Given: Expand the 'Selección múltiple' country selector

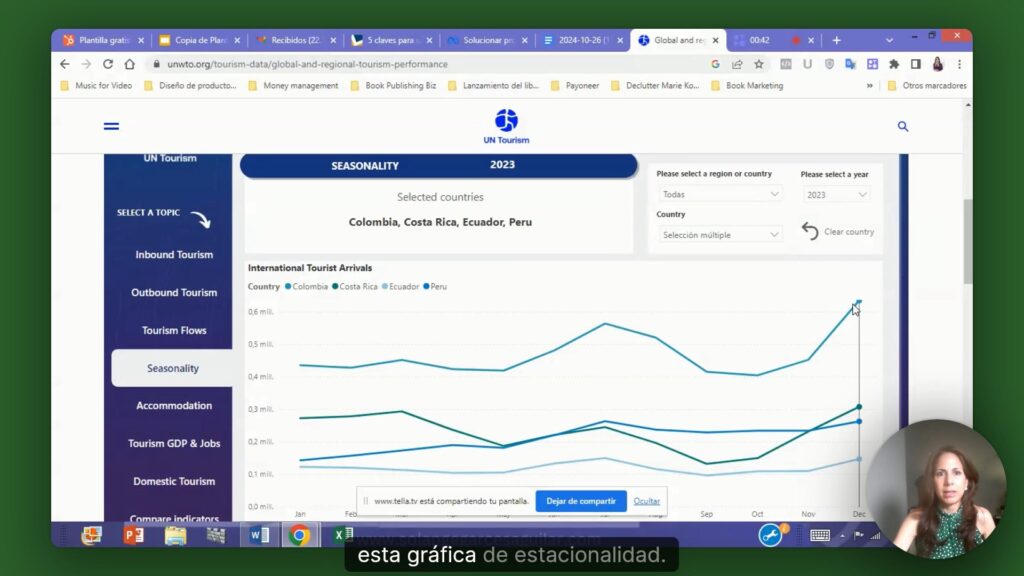Looking at the screenshot, I should pyautogui.click(x=719, y=234).
